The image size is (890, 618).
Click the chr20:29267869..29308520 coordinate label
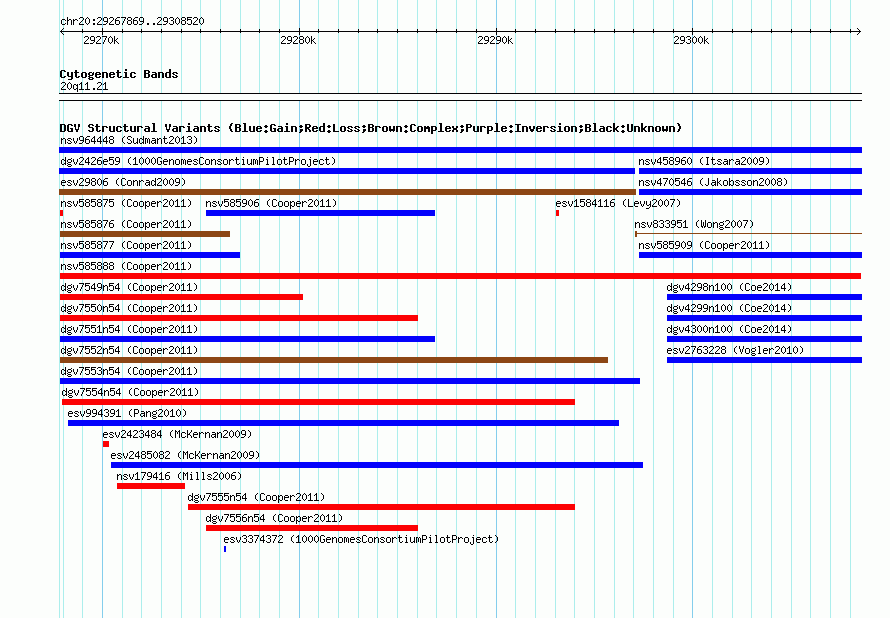tap(132, 21)
